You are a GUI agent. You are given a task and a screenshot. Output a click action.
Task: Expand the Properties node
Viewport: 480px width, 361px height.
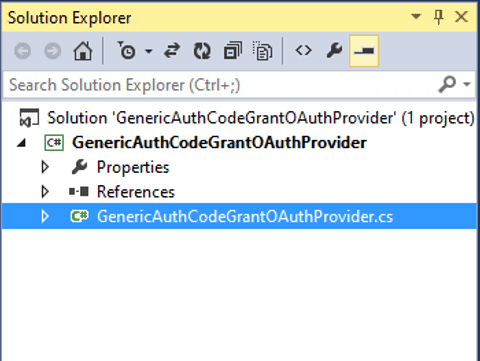45,167
